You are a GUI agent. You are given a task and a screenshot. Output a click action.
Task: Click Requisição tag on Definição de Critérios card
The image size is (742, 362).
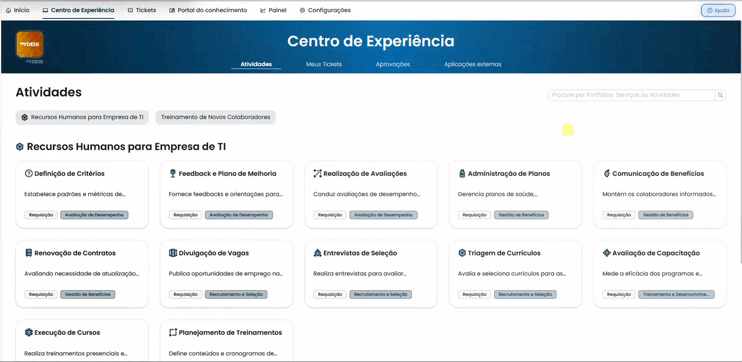(41, 215)
